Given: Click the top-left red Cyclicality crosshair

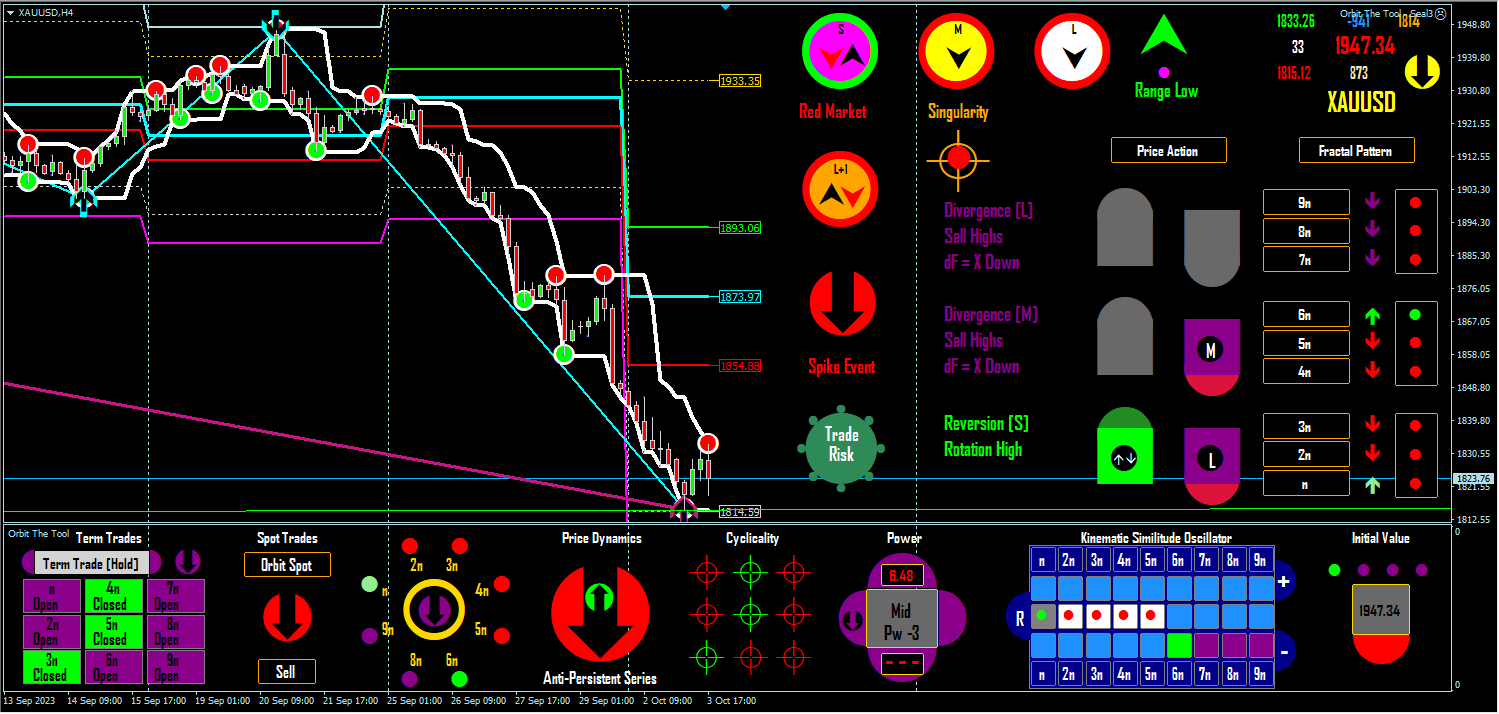Looking at the screenshot, I should (707, 573).
